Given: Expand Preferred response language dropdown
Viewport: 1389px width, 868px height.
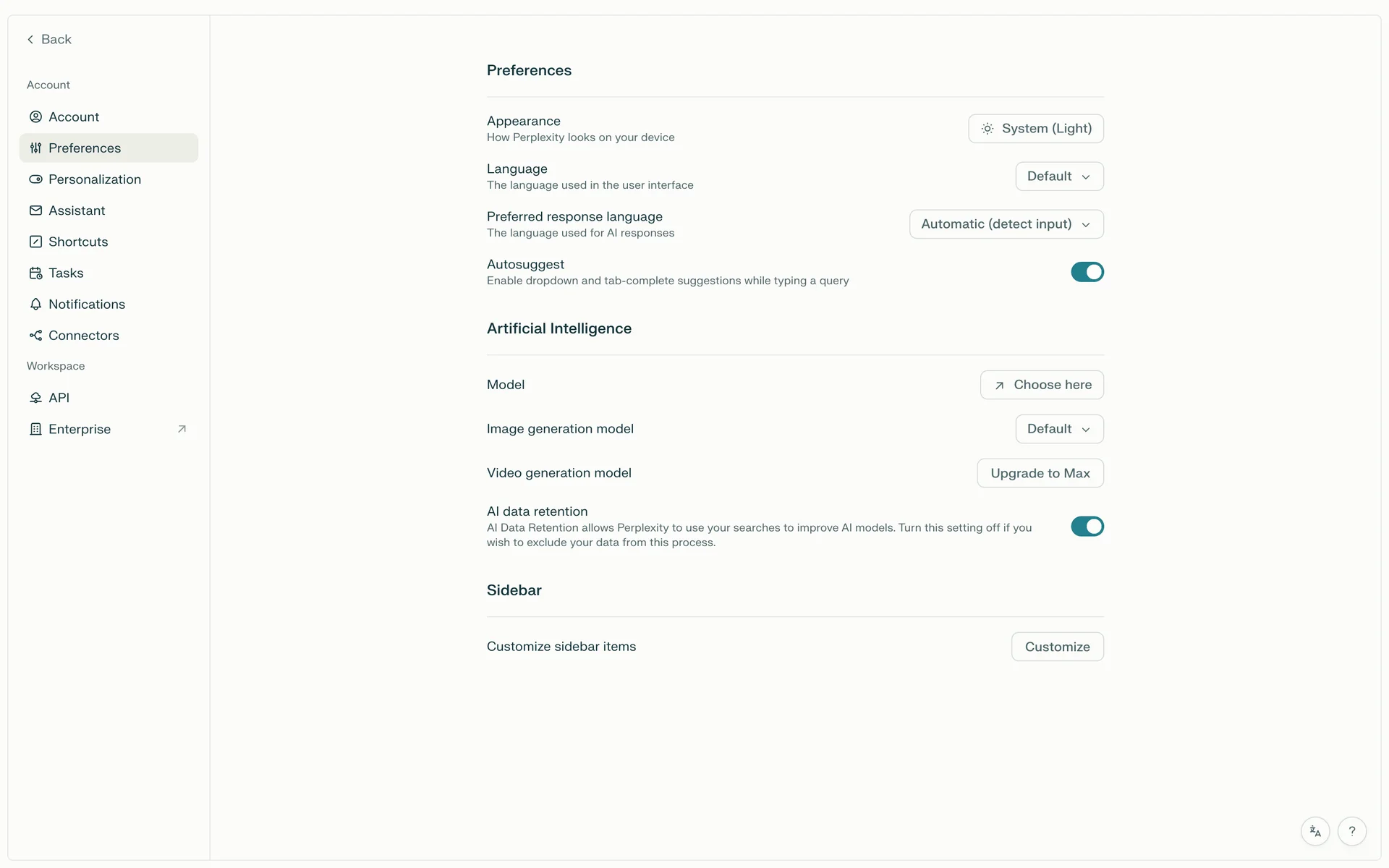Looking at the screenshot, I should point(1006,224).
